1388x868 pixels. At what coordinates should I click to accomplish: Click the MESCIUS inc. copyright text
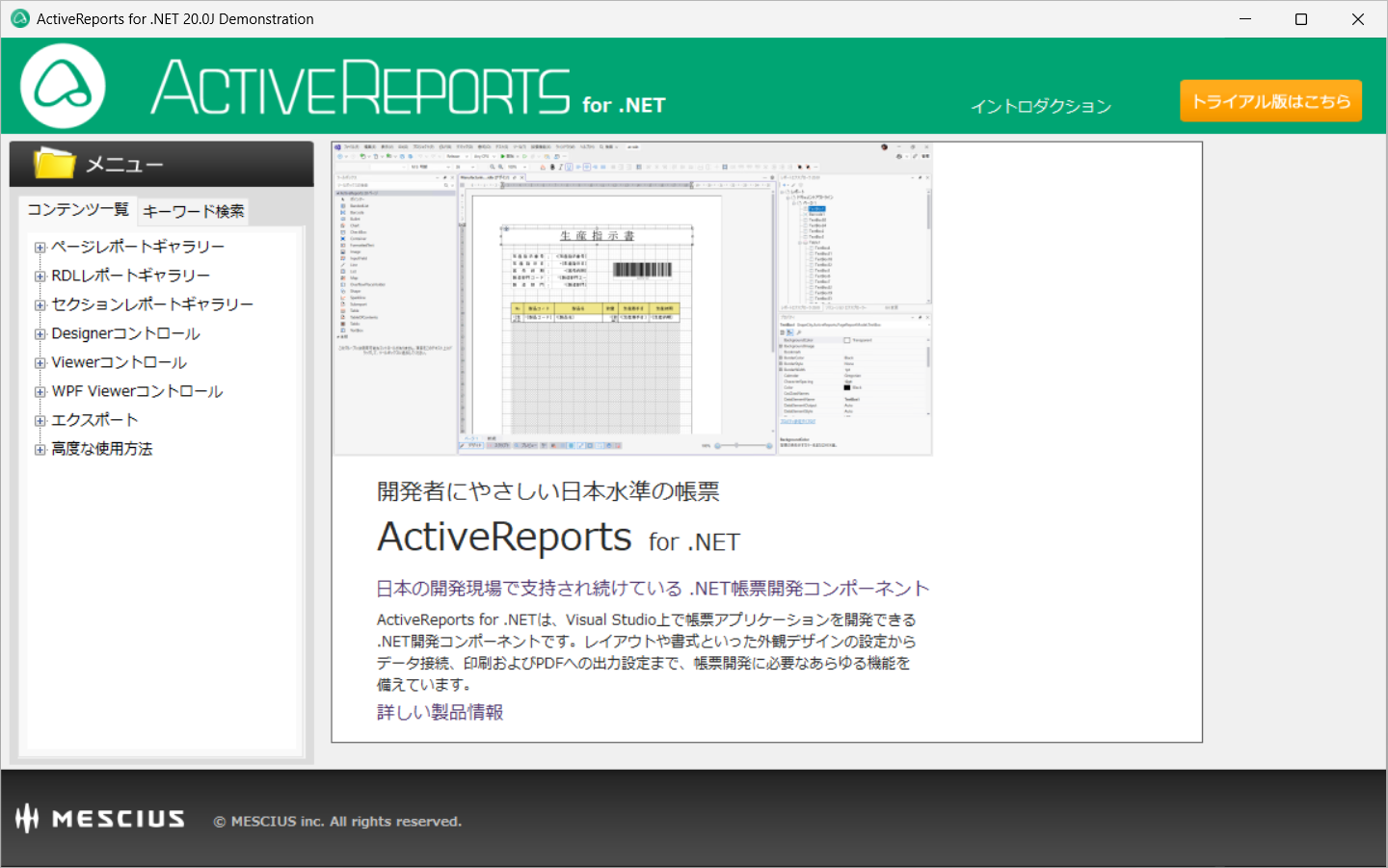337,822
